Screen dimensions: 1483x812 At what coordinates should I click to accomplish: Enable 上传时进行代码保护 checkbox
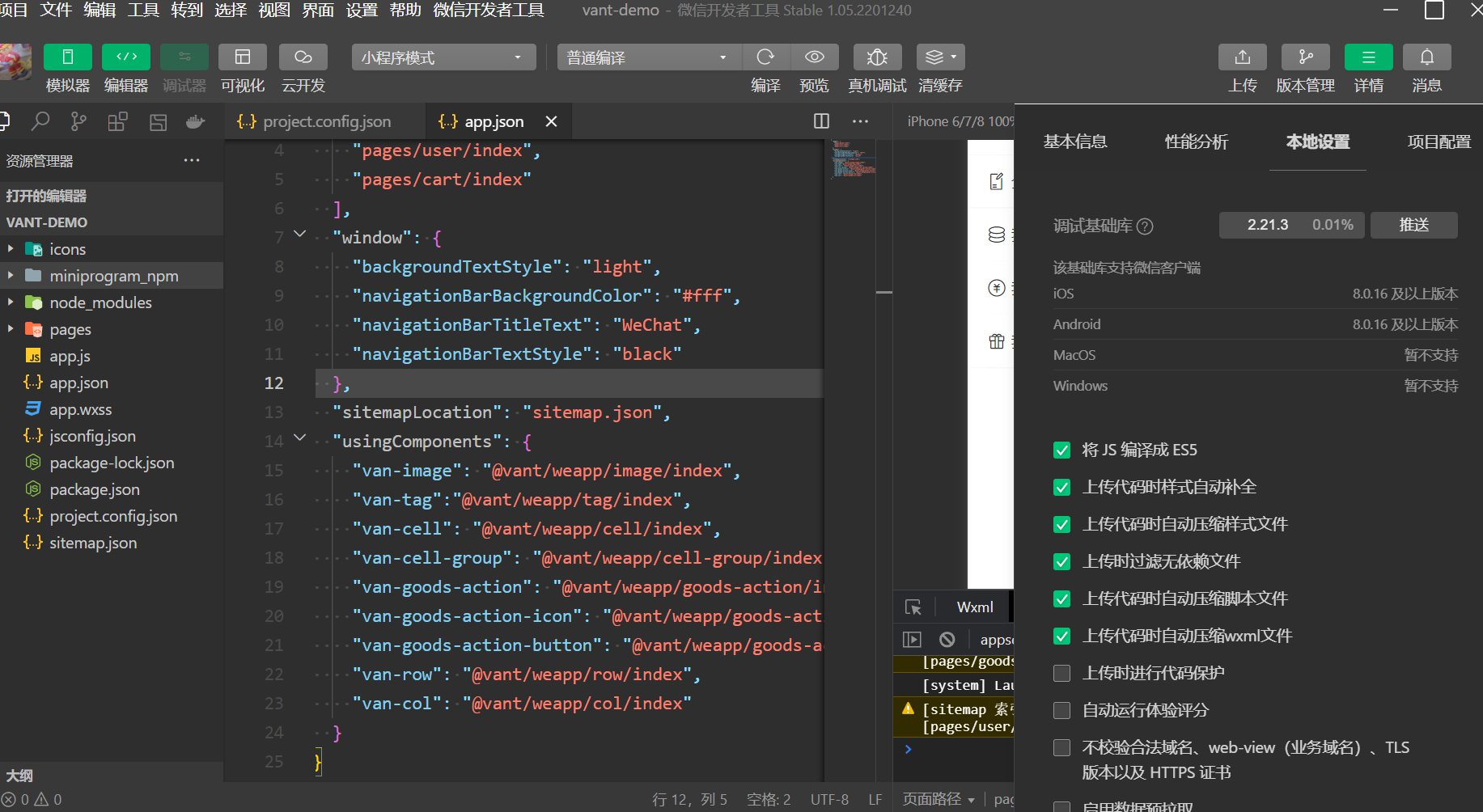pyautogui.click(x=1062, y=674)
